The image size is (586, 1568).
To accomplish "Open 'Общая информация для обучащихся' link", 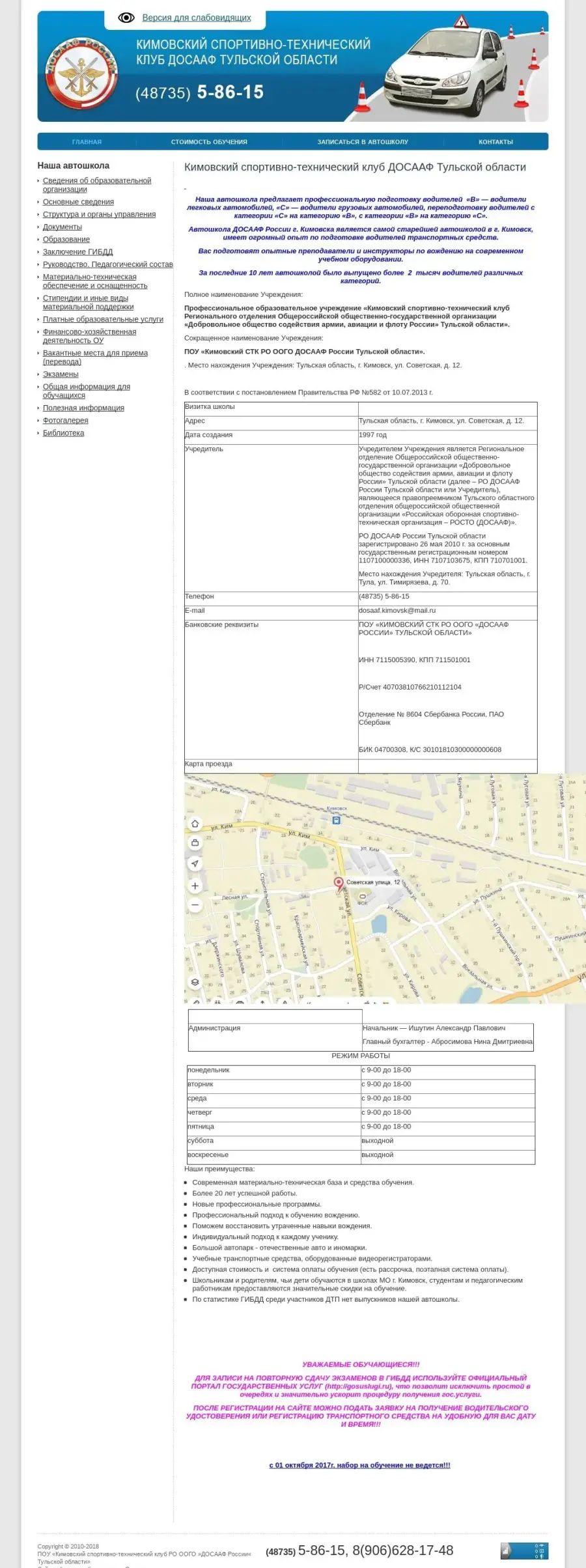I will pyautogui.click(x=87, y=391).
